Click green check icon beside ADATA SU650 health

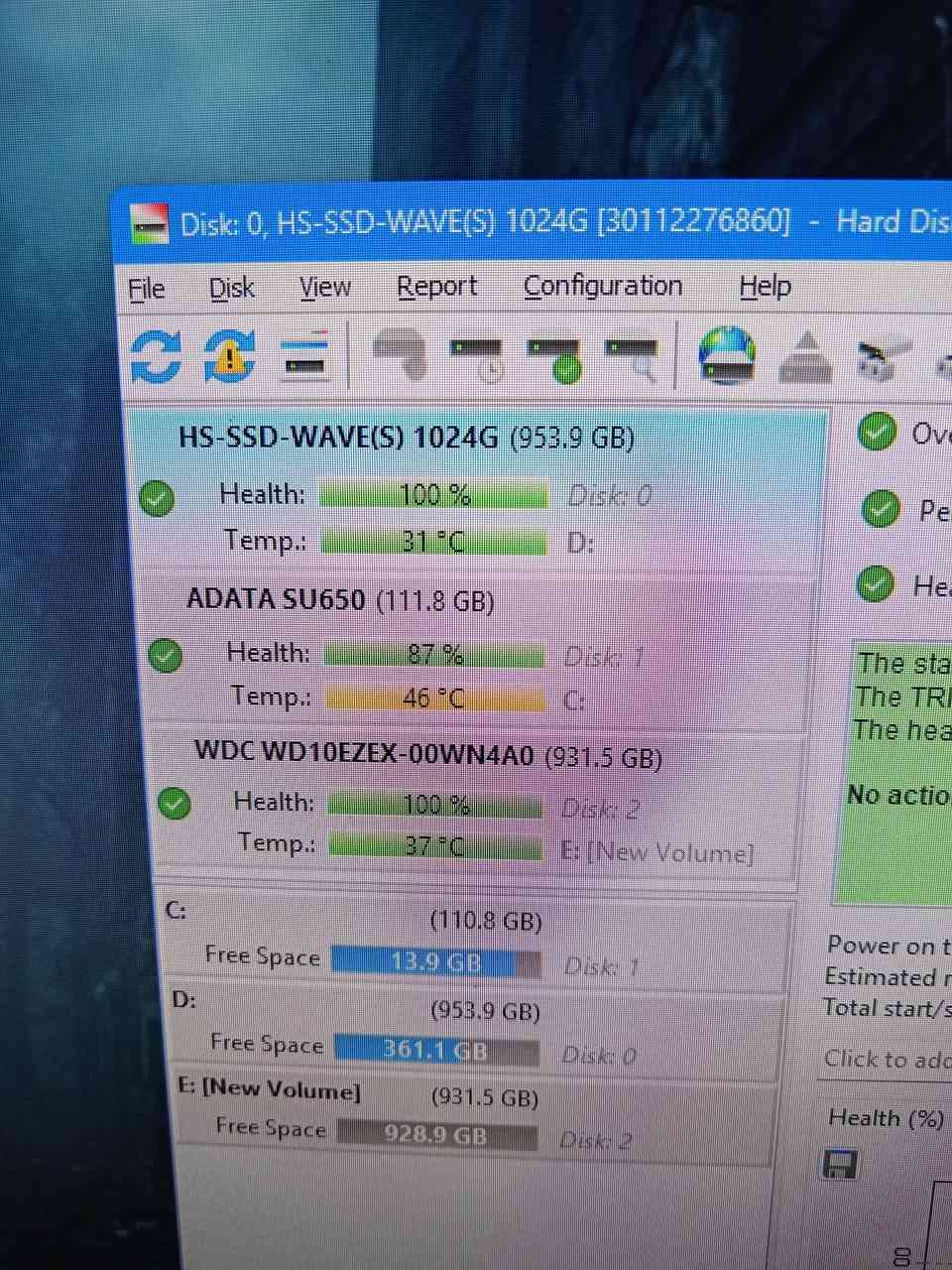pos(165,655)
